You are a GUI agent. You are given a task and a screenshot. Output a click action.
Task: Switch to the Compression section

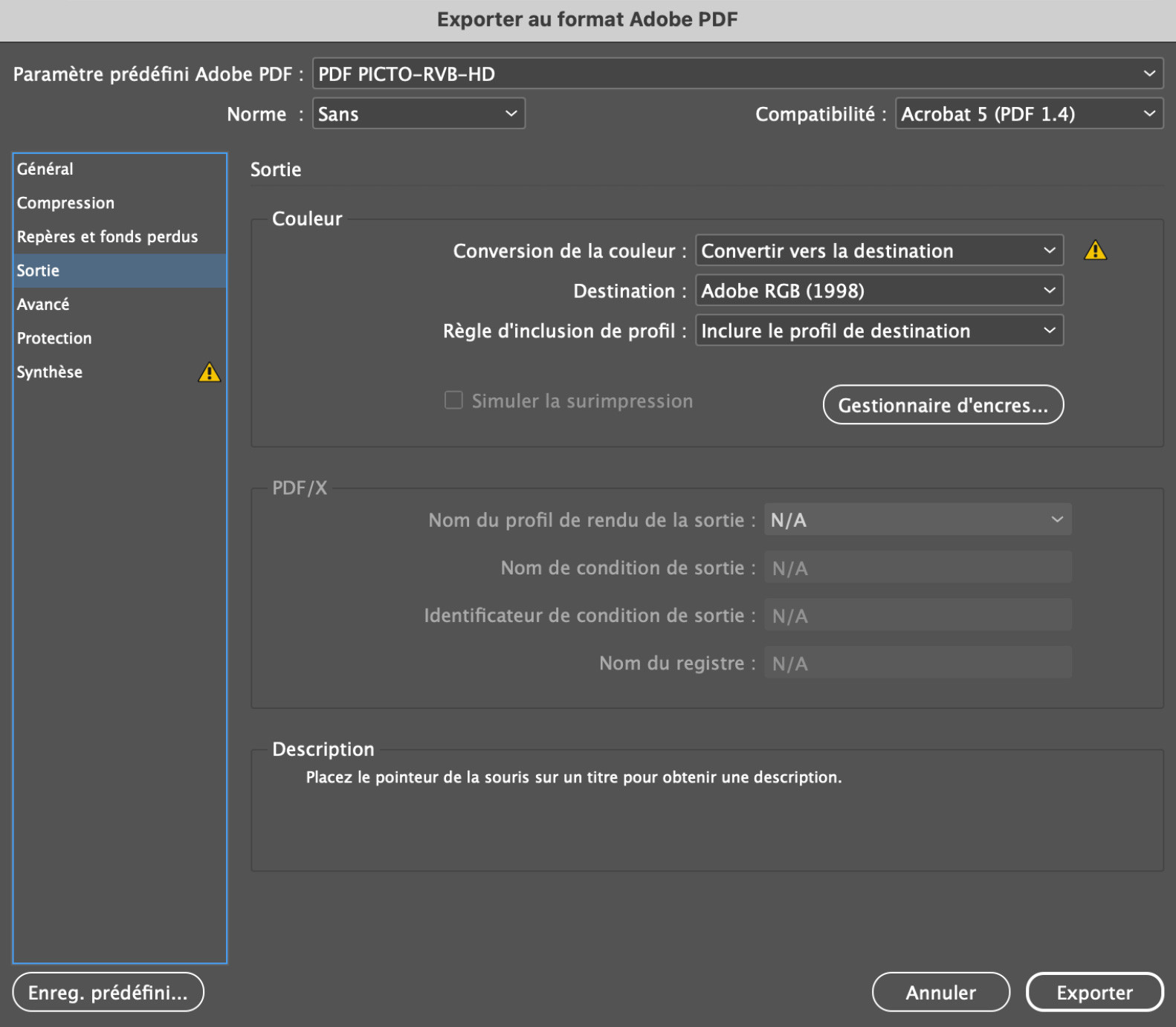(x=65, y=203)
